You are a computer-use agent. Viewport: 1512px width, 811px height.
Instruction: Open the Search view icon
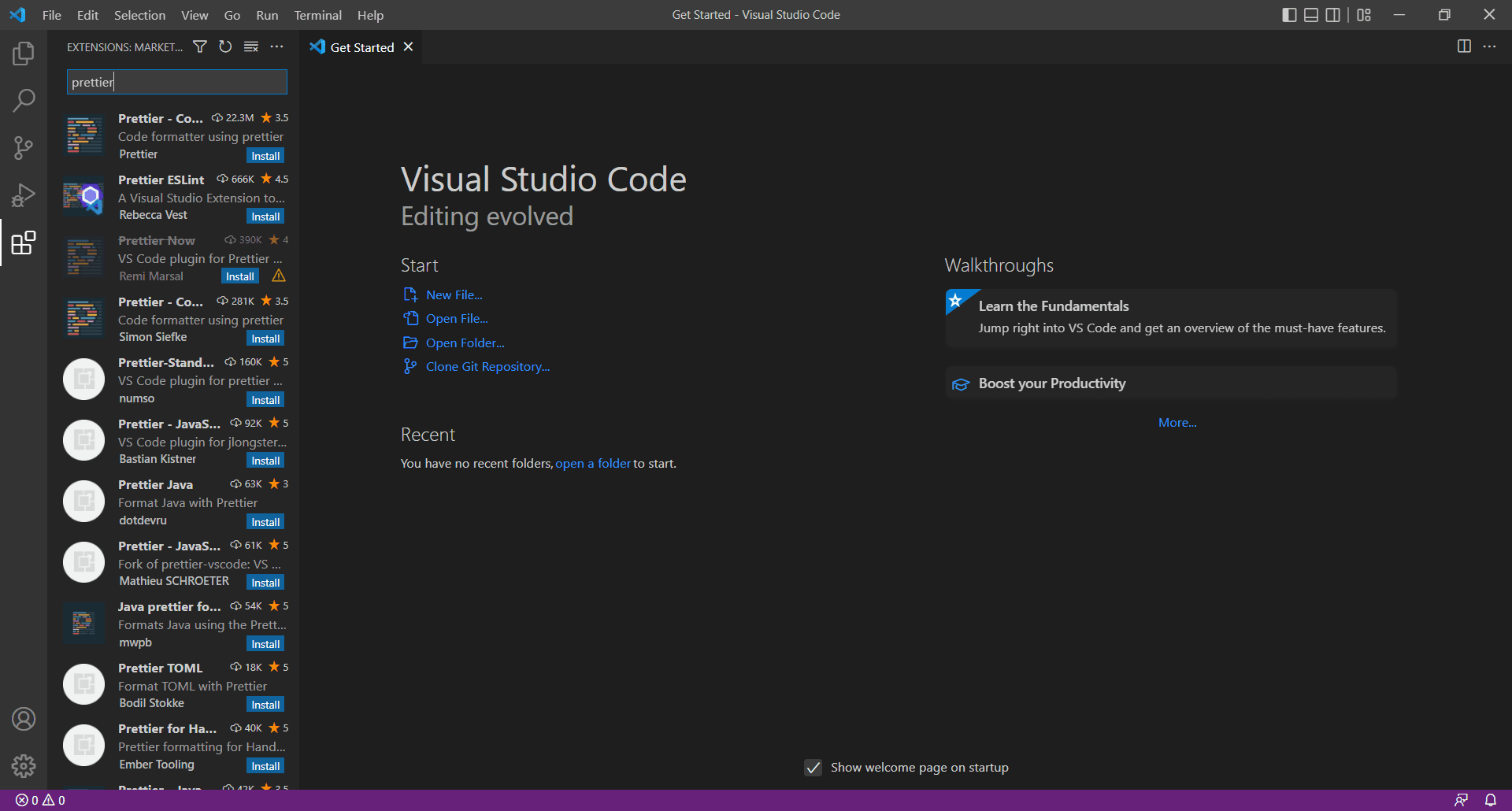[x=24, y=101]
